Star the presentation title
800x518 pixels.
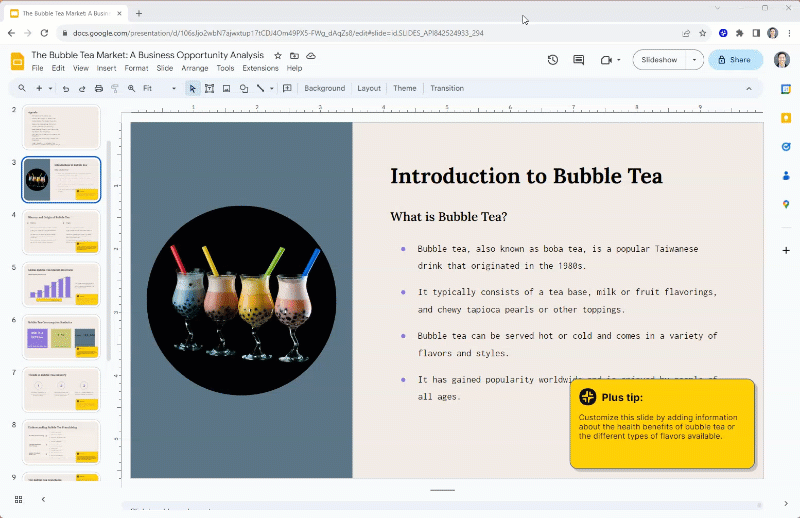pos(278,56)
